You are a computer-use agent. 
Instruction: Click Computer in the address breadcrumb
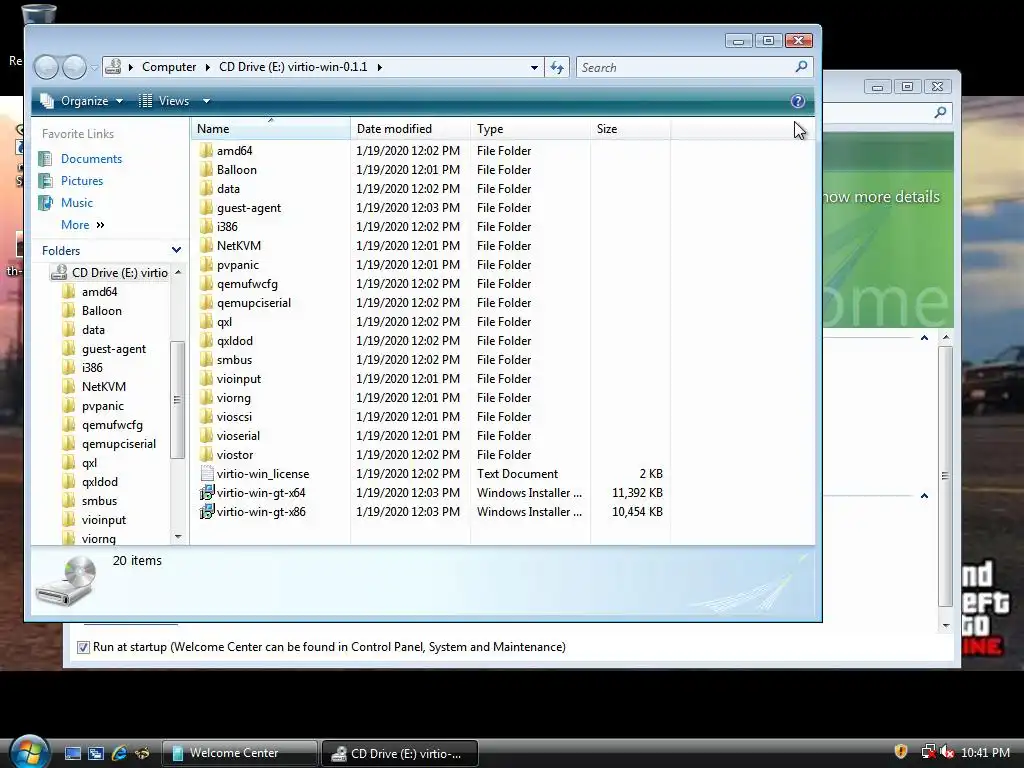[x=169, y=67]
